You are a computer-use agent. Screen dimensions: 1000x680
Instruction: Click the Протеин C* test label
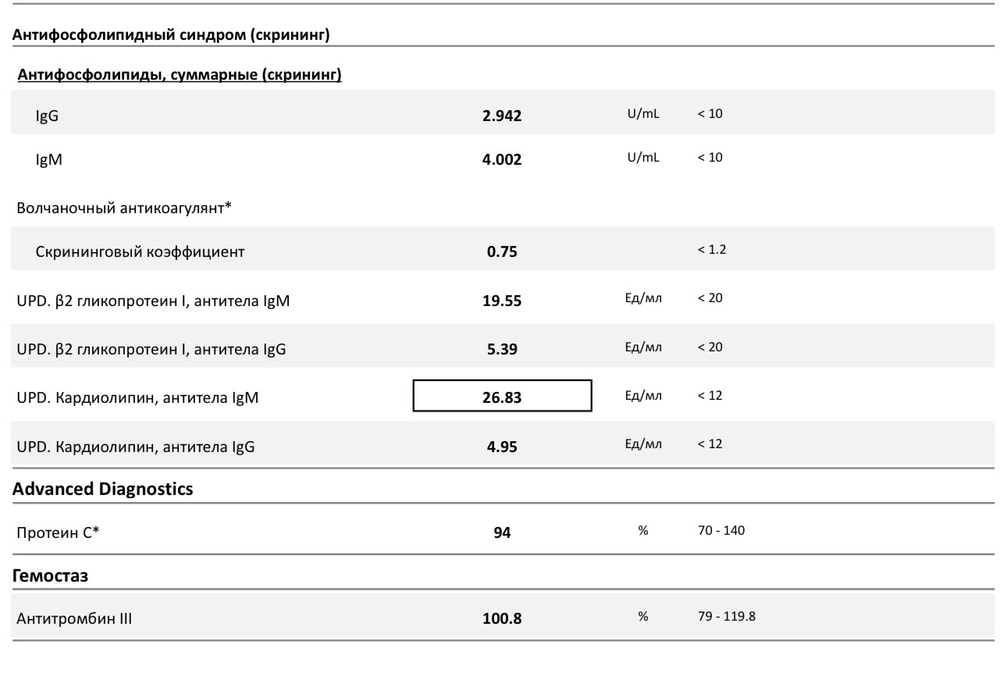(x=58, y=532)
